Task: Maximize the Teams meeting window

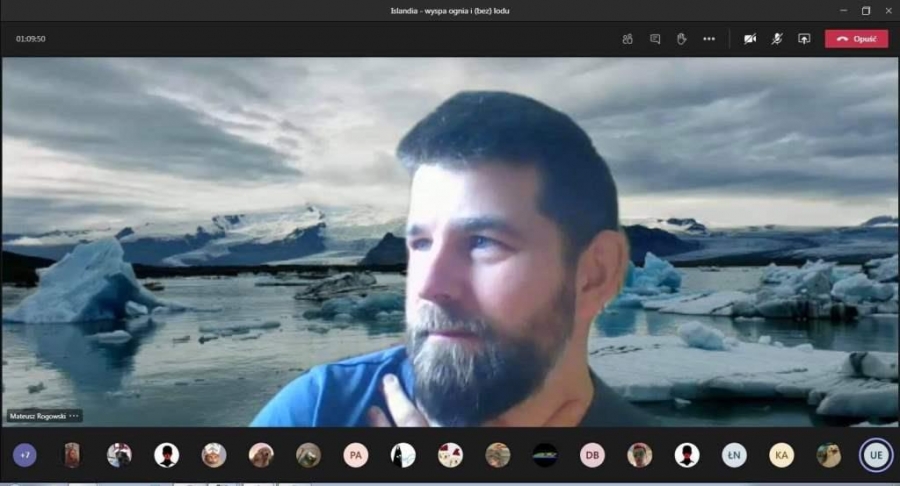Action: [x=866, y=11]
